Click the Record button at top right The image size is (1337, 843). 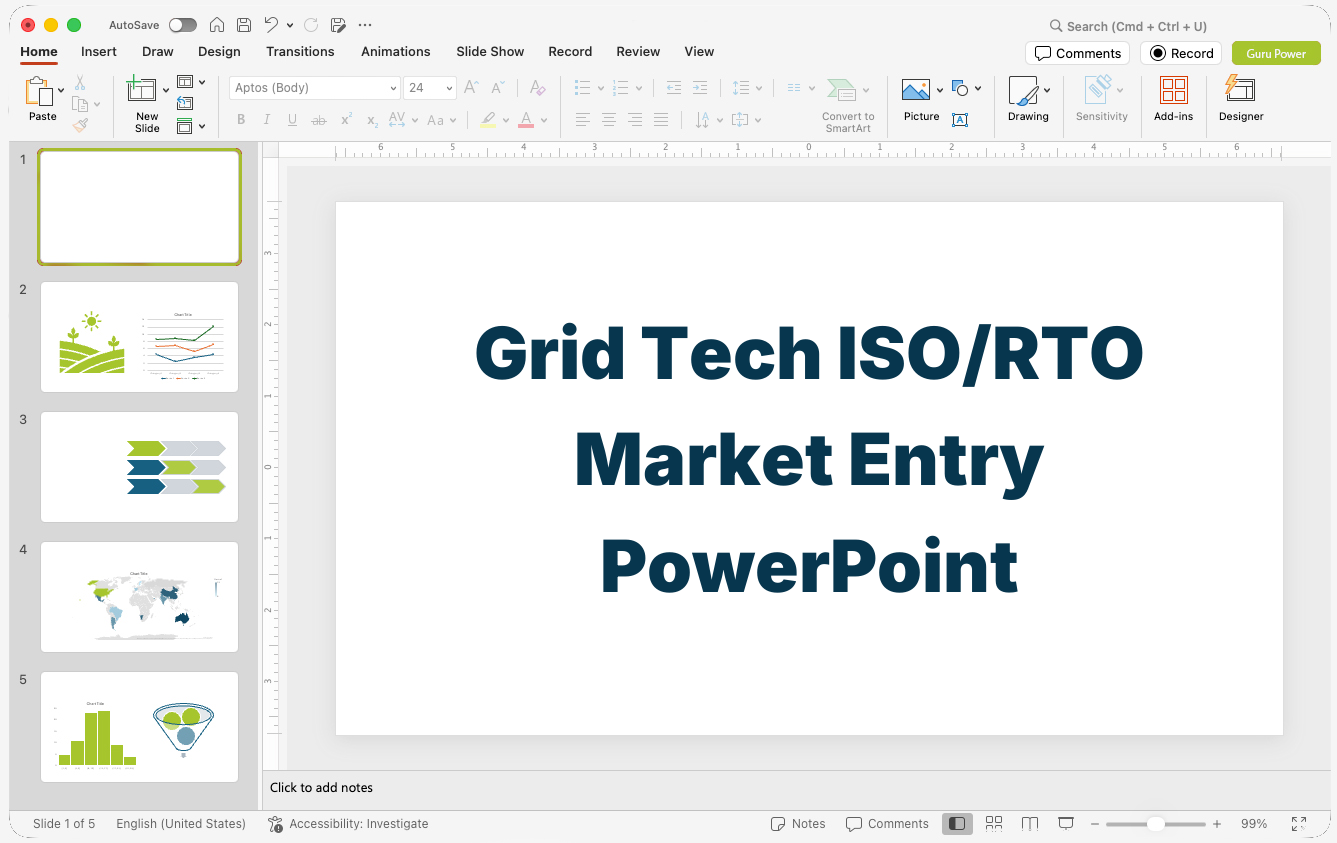click(1181, 53)
